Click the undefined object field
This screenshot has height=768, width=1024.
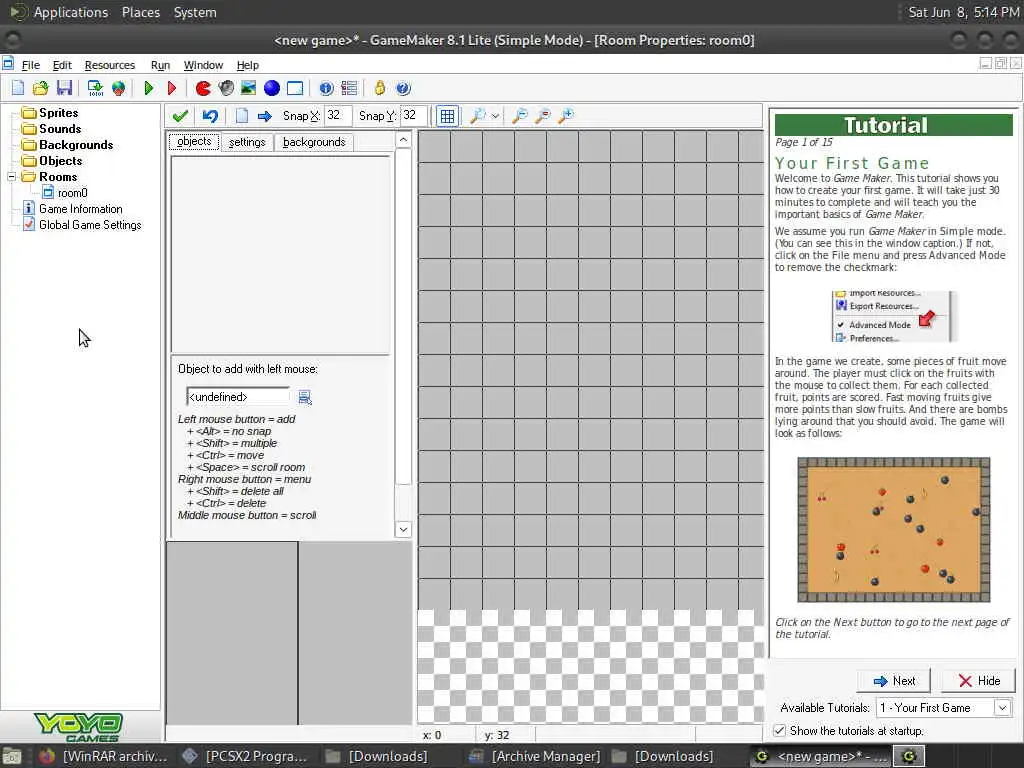(x=238, y=397)
